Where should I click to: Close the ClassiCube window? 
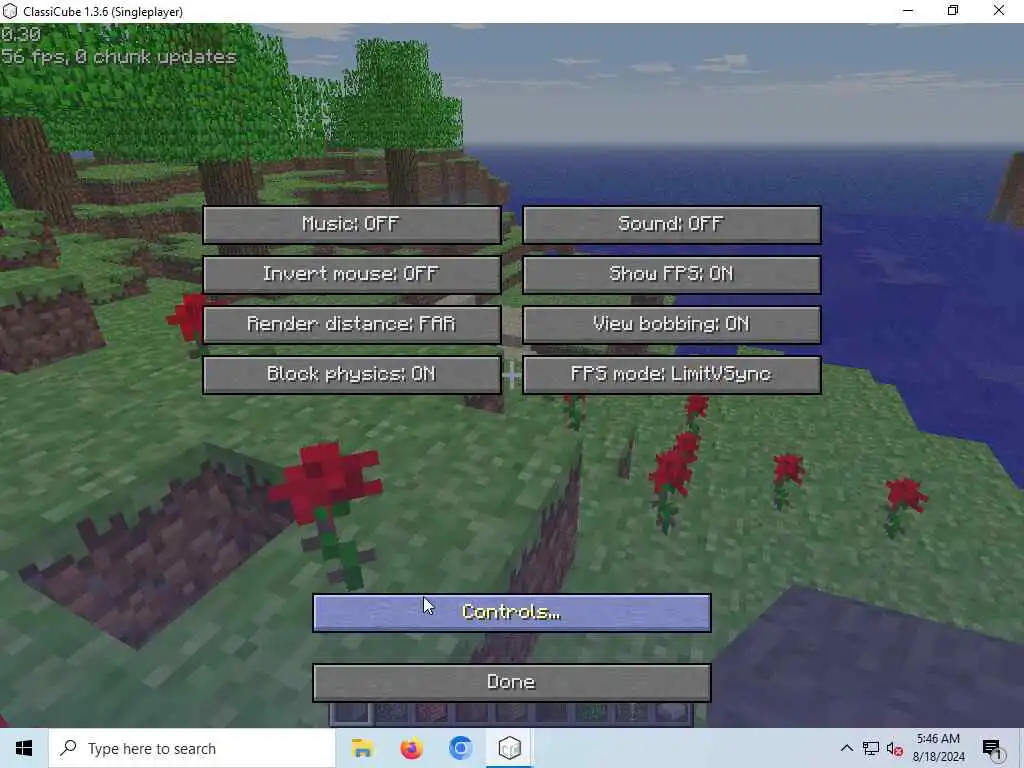tap(999, 10)
